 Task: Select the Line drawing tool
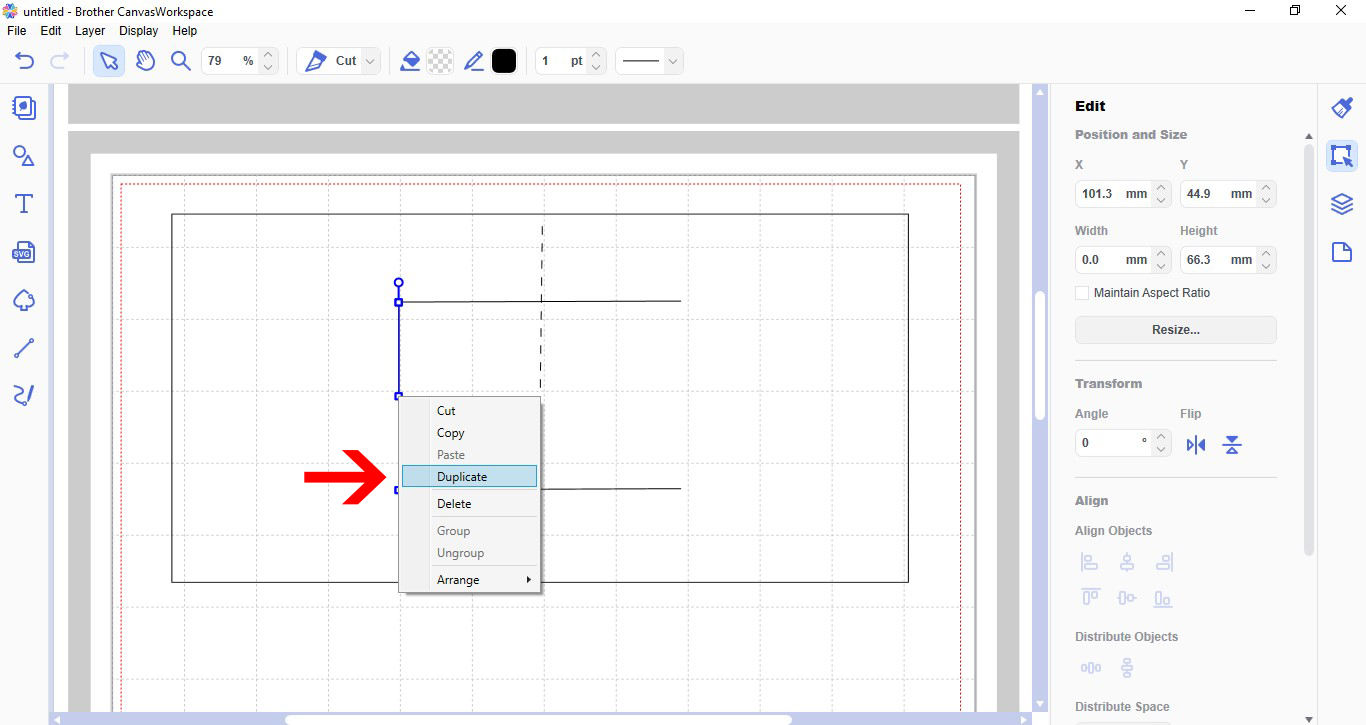click(23, 347)
